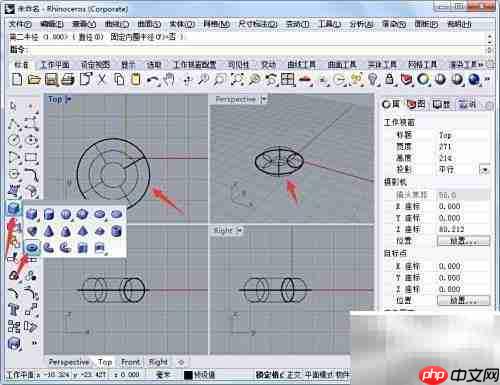The image size is (500, 385).
Task: Click the Lock objects padlock icon
Action: tap(389, 79)
